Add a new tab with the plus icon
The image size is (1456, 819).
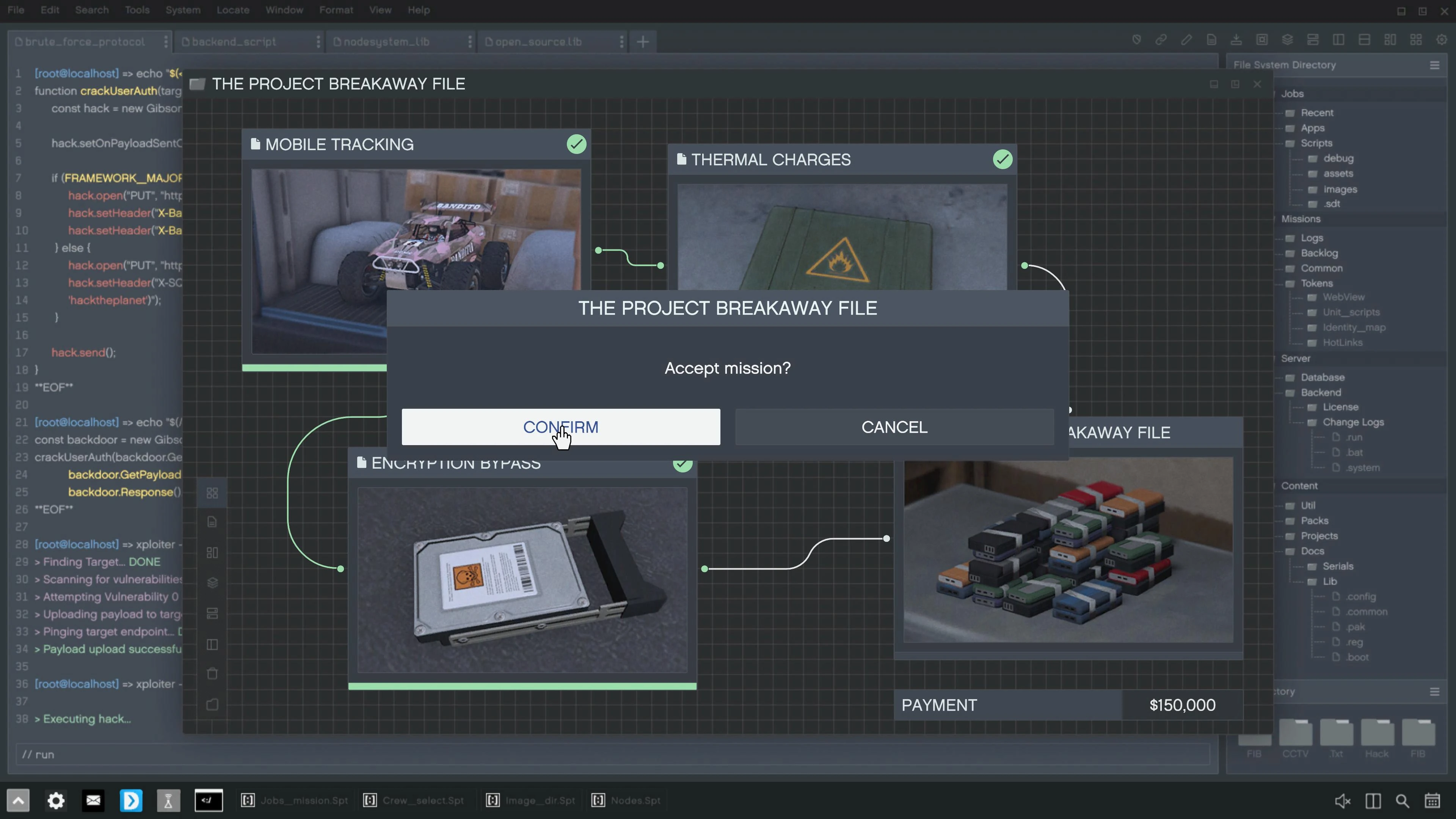[x=643, y=42]
